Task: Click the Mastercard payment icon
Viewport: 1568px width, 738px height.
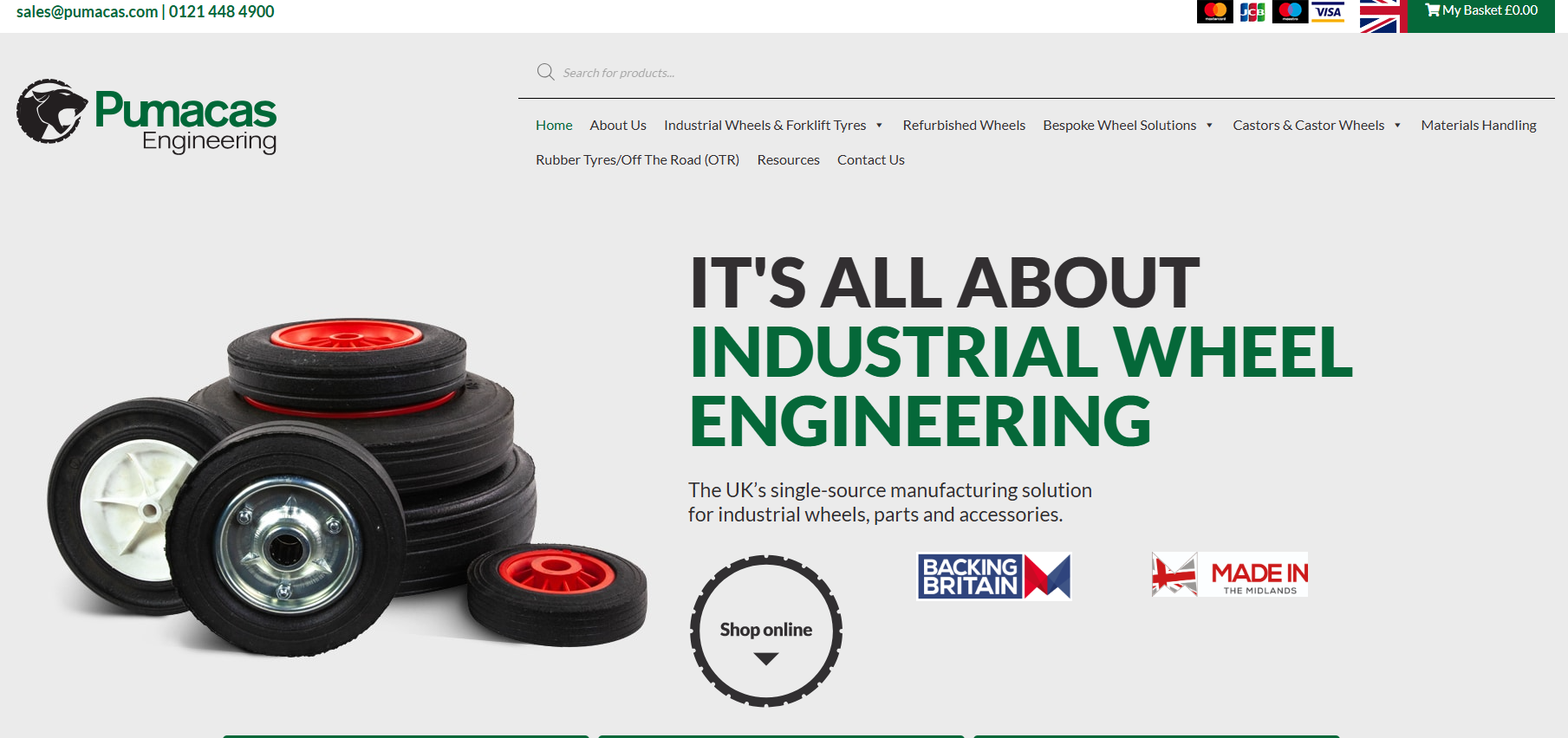Action: point(1214,11)
